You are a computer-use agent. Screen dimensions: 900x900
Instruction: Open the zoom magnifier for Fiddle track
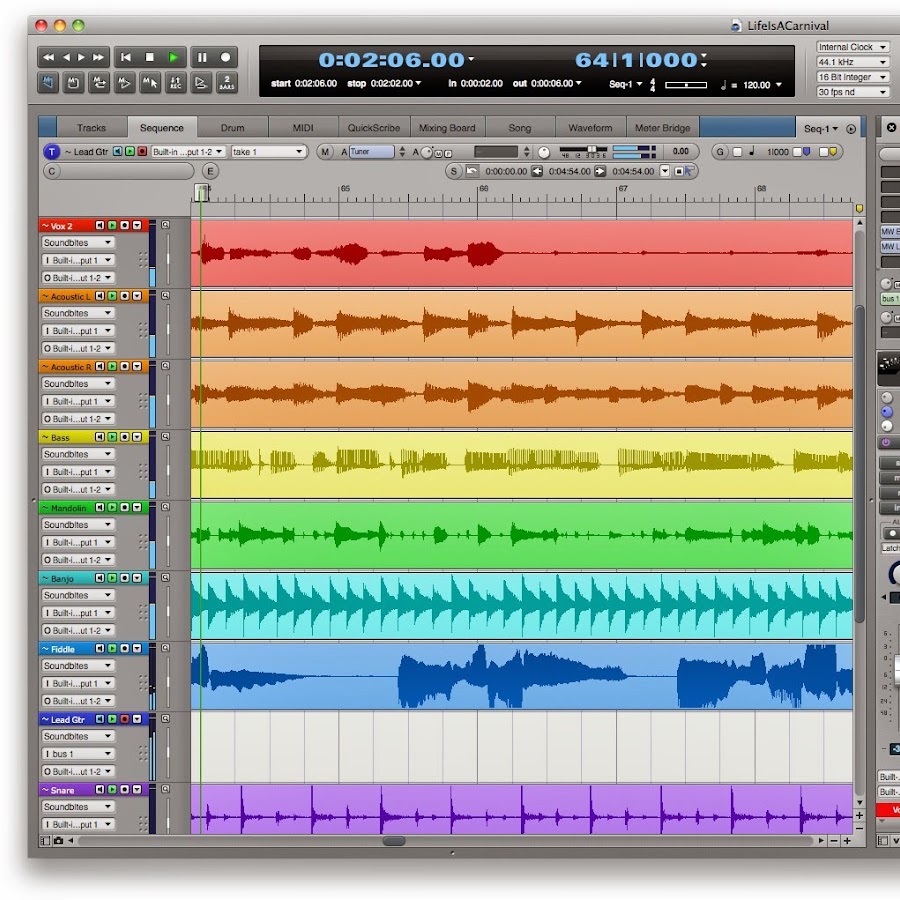pyautogui.click(x=165, y=648)
